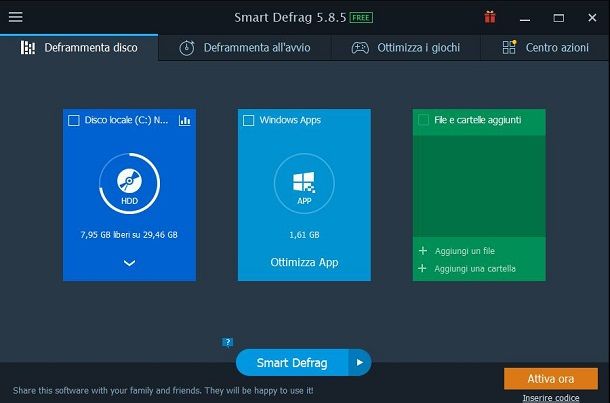
Task: Click plus icon beside Aggiungi una cartella
Action: point(422,268)
